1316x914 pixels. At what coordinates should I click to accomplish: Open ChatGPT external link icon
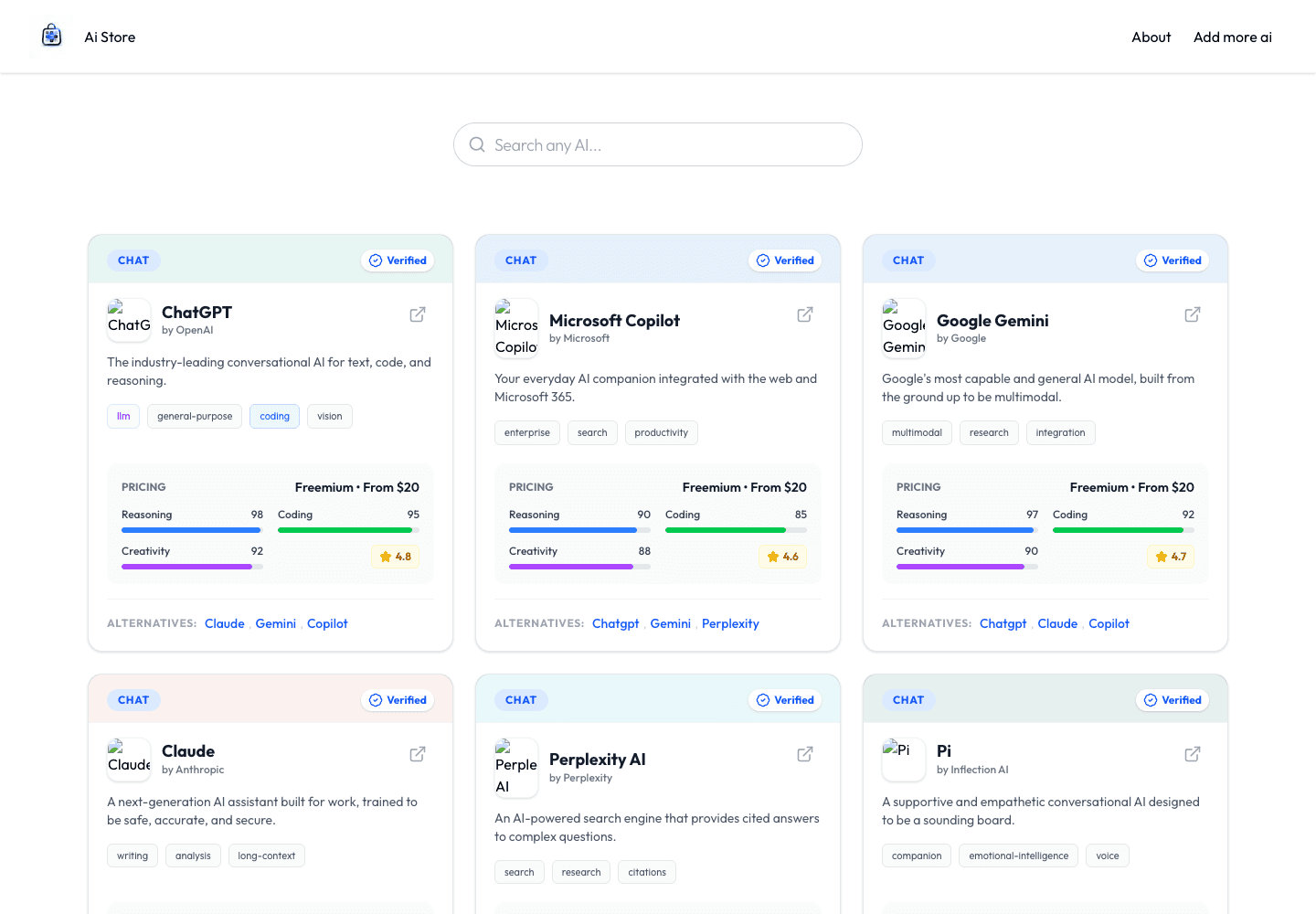click(418, 314)
